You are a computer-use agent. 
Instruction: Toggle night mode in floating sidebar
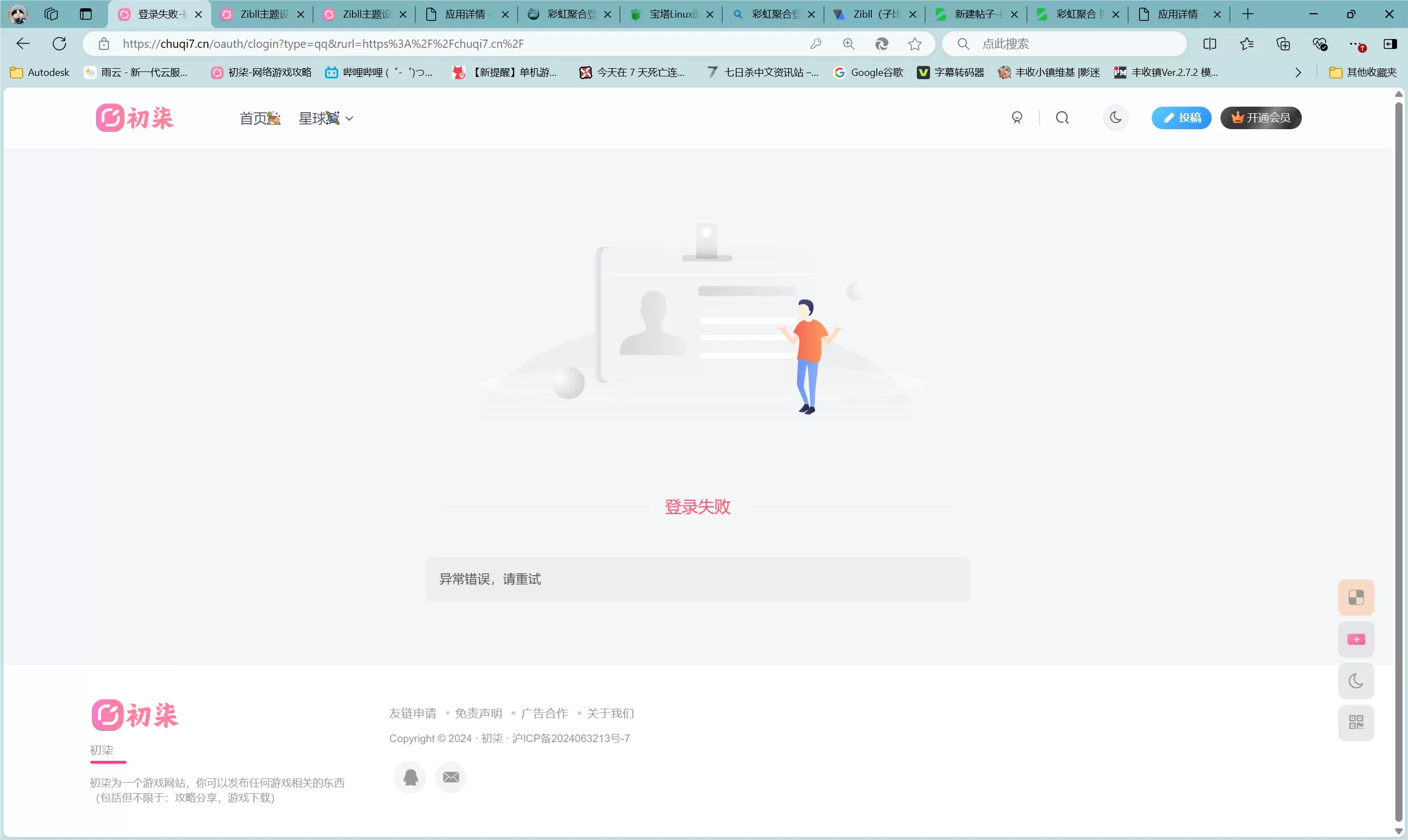pyautogui.click(x=1356, y=681)
